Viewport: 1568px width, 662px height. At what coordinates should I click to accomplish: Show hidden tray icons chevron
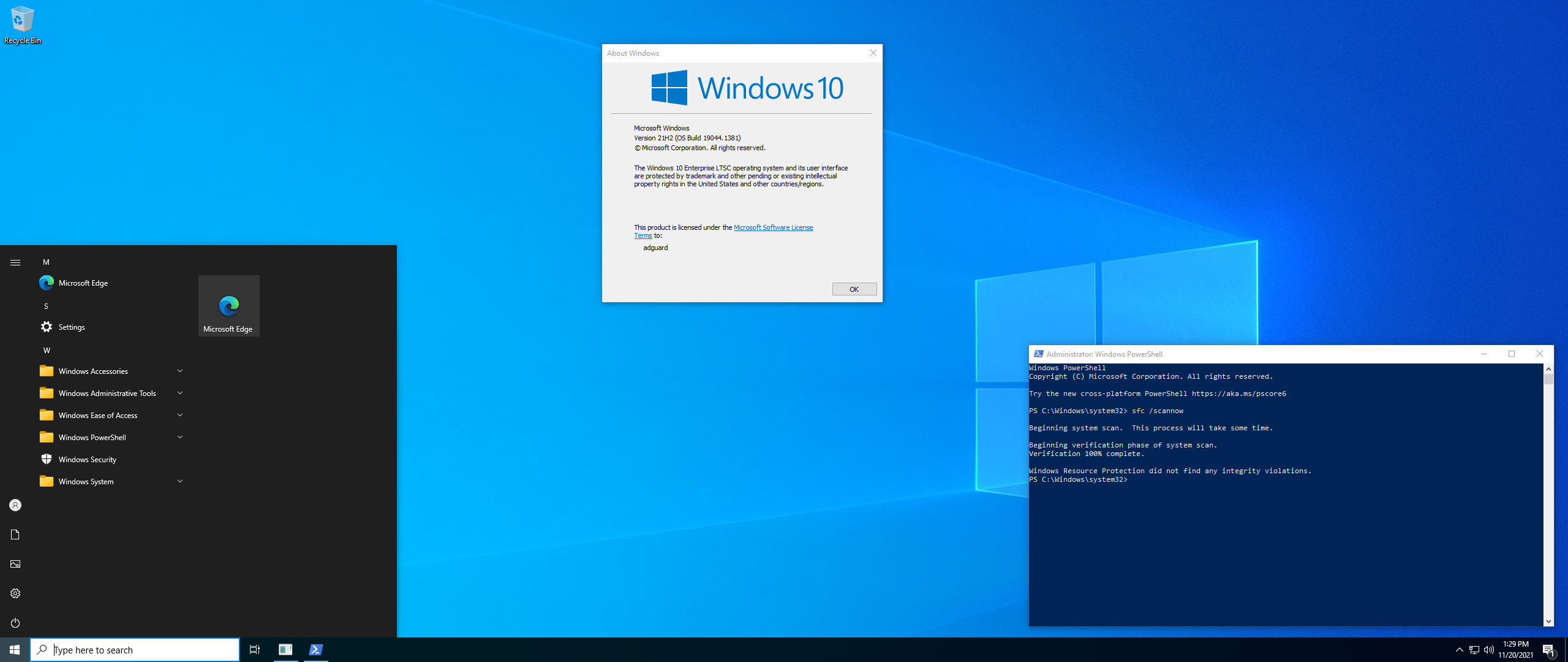coord(1459,650)
